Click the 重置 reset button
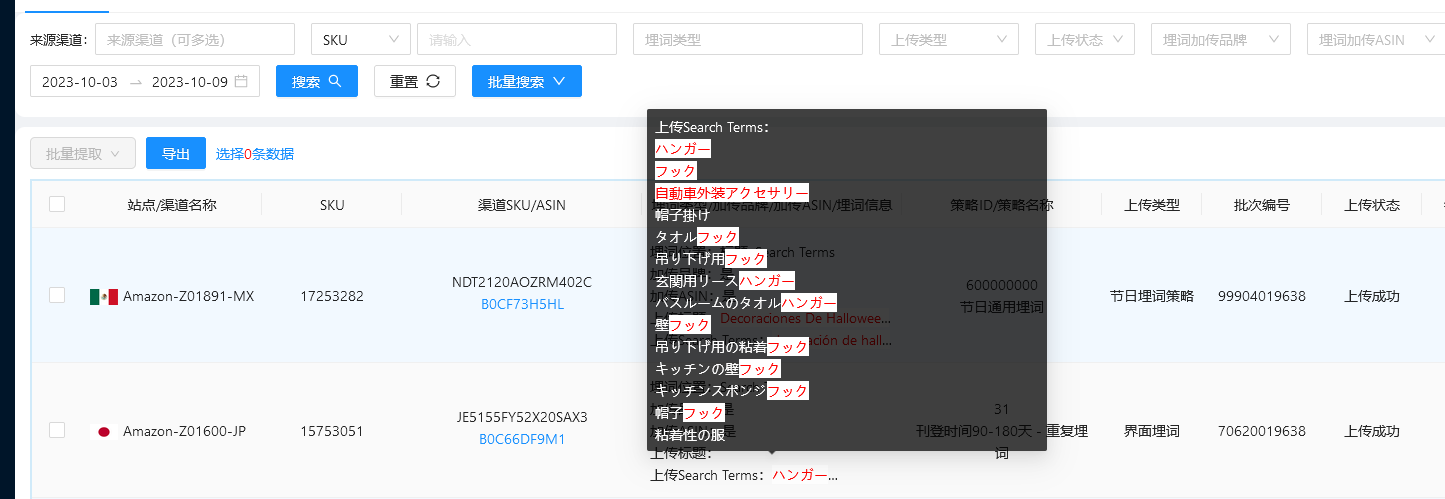The image size is (1445, 499). [x=415, y=81]
